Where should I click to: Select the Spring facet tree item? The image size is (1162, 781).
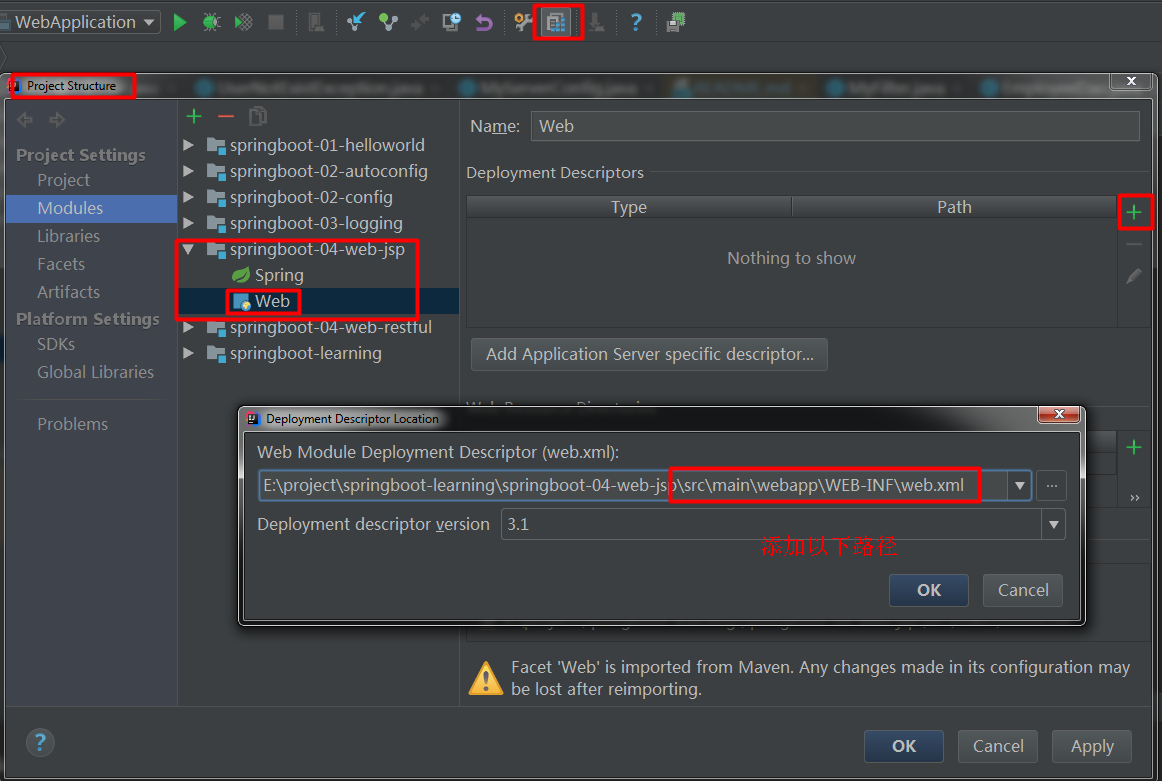(x=268, y=276)
